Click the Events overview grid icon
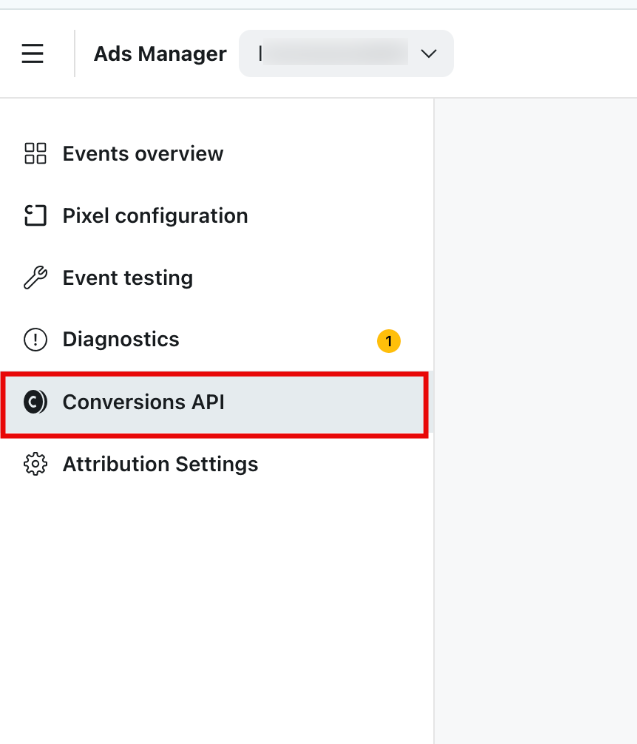The height and width of the screenshot is (744, 637). (35, 153)
